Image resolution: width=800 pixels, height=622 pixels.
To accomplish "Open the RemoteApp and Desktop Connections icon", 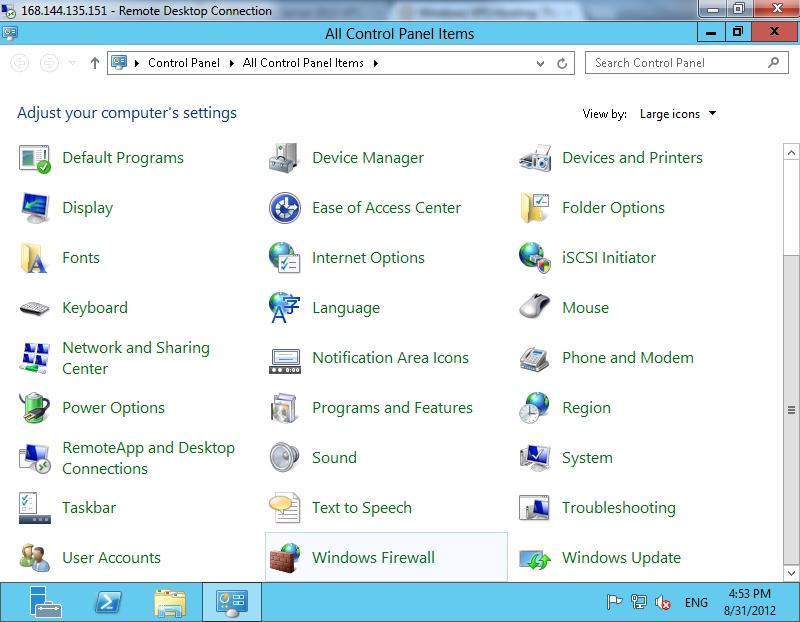I will click(x=35, y=458).
